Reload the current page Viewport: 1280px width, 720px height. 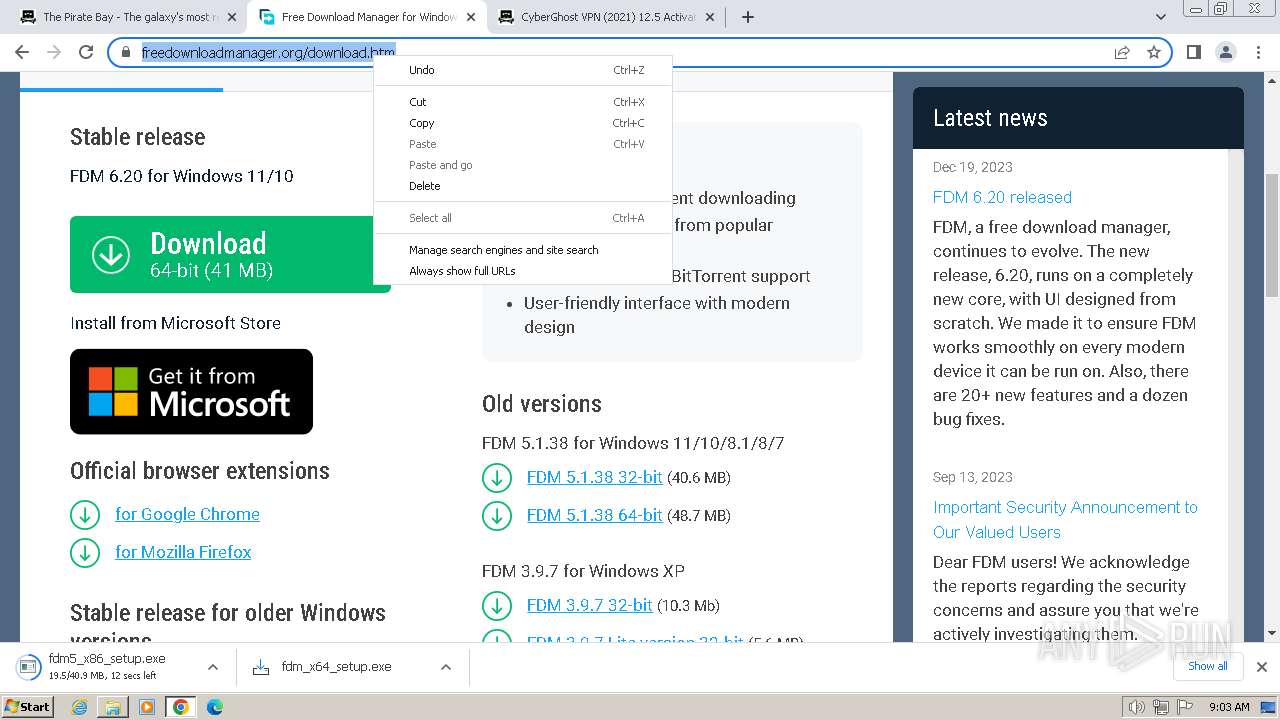click(x=86, y=52)
